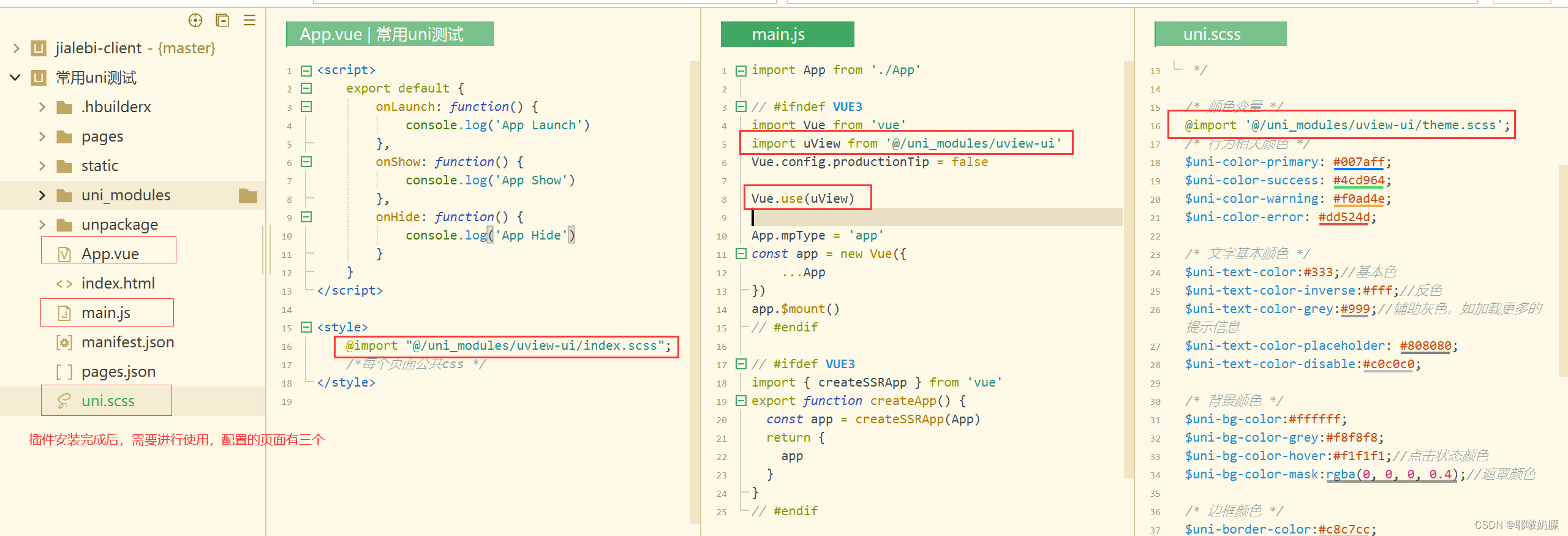
Task: Click the @import index.scss line in App.vue
Action: coord(508,346)
